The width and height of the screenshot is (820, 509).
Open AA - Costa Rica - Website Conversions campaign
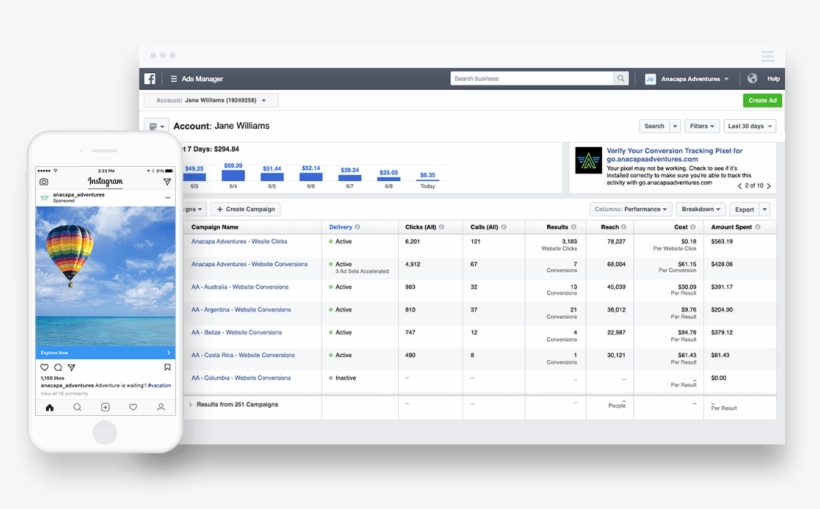point(243,355)
